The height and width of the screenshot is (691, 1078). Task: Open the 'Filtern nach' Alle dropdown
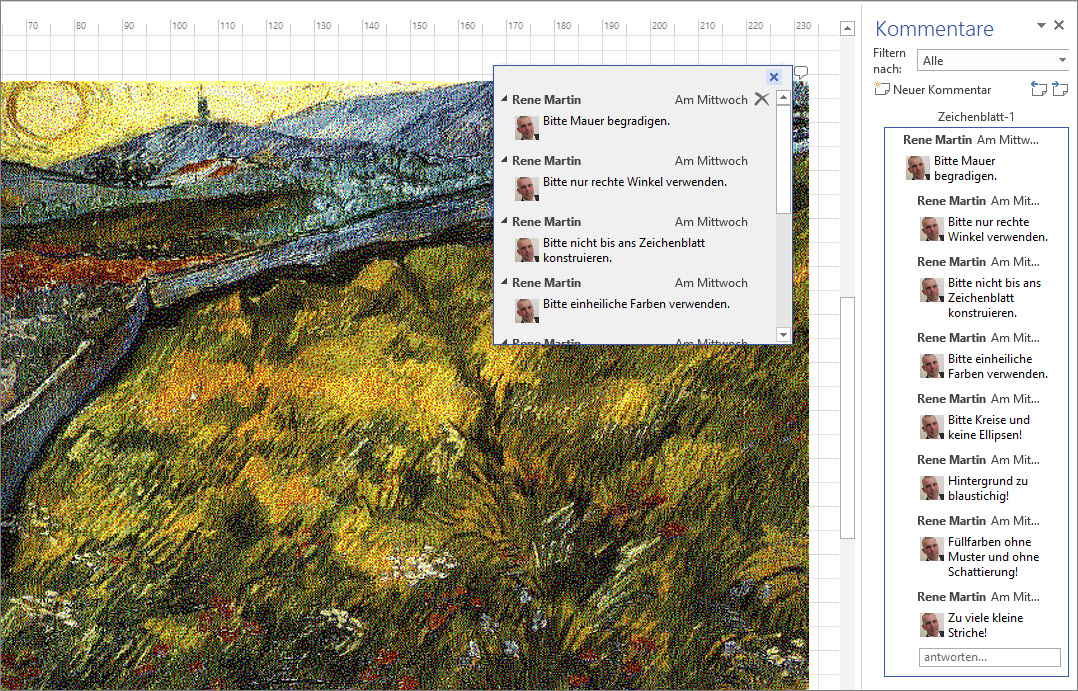(993, 61)
